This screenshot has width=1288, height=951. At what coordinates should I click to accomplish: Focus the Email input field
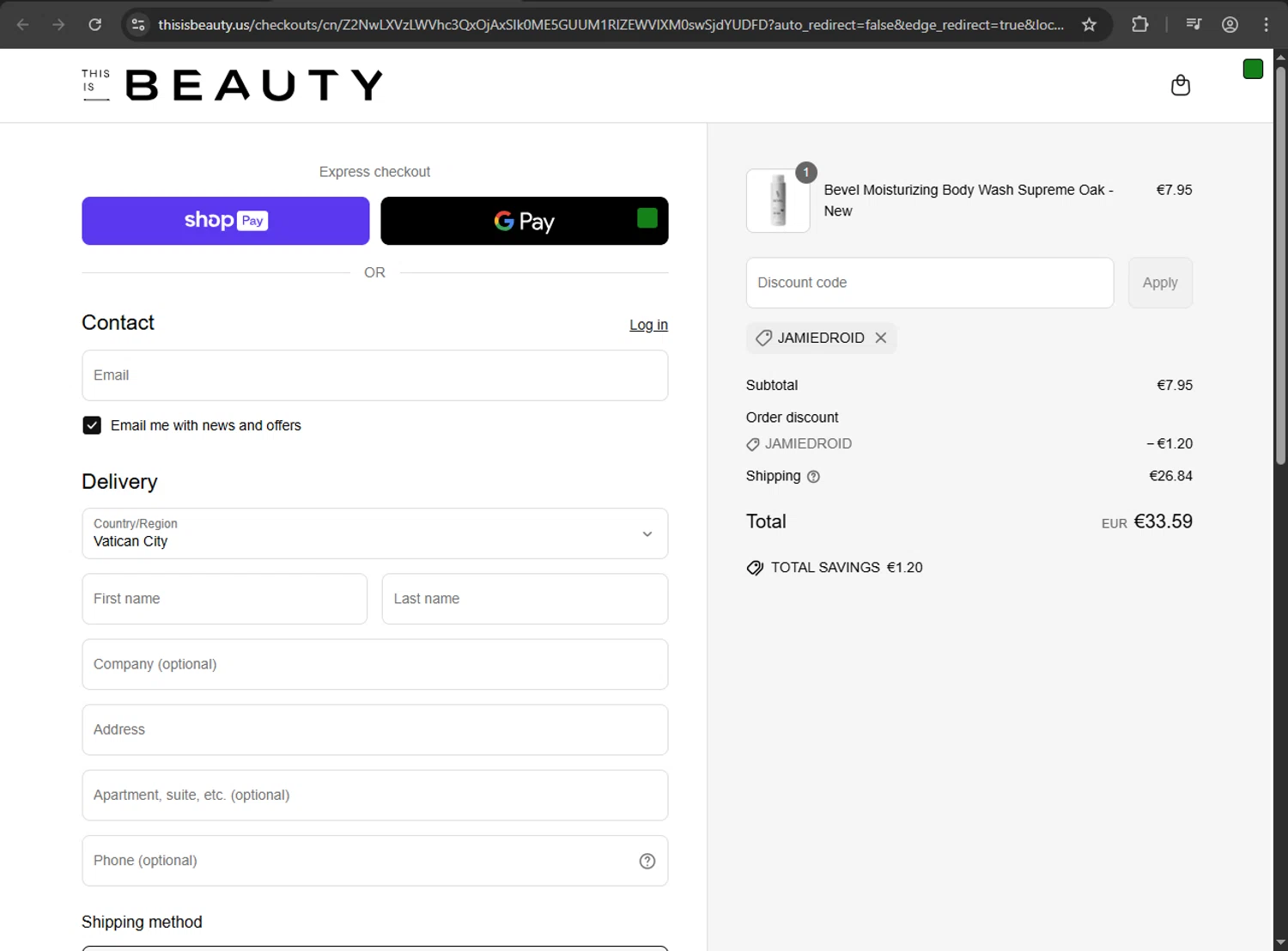(x=375, y=375)
